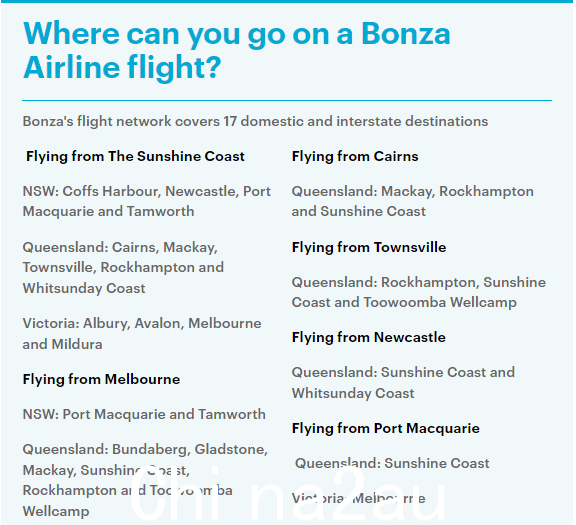The image size is (576, 525).
Task: Select the Queensland Bundaberg, Gladstone paragraph
Action: 145,480
